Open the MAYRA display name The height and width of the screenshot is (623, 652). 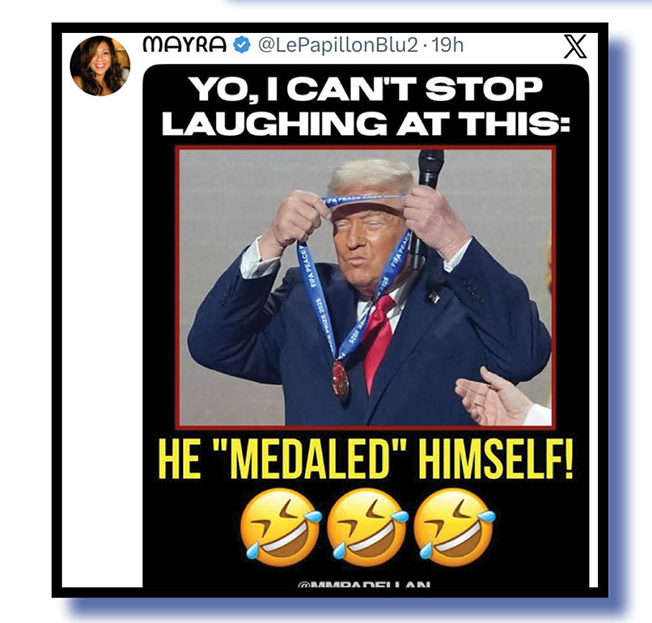coord(184,44)
